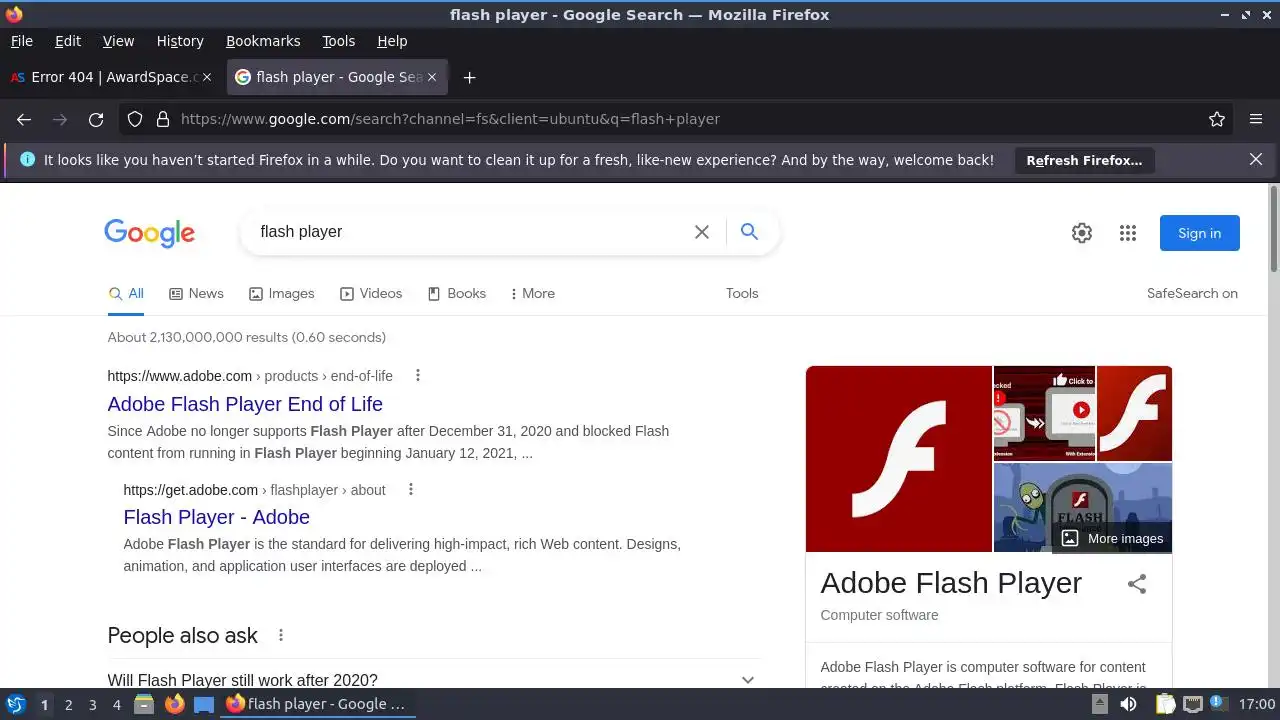Open Google quick settings gear
The image size is (1280, 720).
[1082, 233]
